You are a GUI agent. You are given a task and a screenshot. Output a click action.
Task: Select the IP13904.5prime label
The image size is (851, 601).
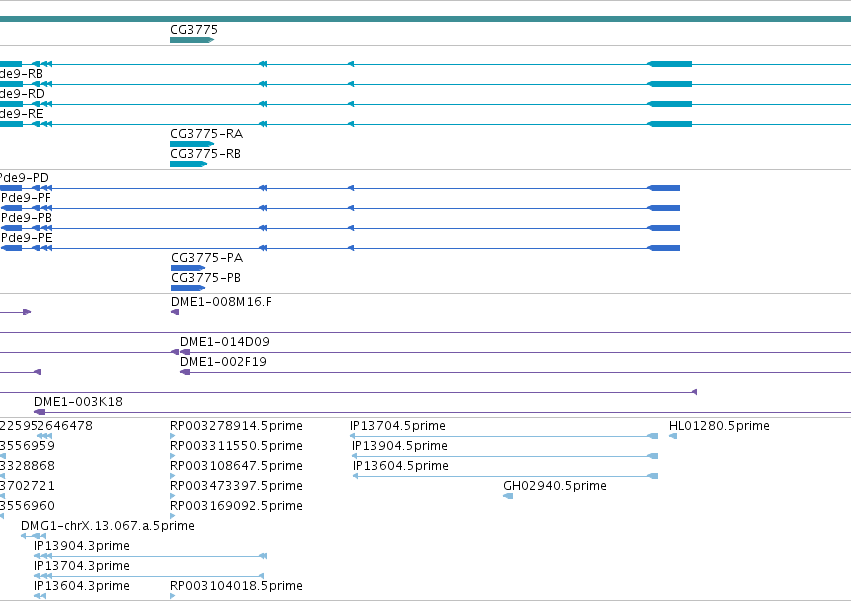400,446
